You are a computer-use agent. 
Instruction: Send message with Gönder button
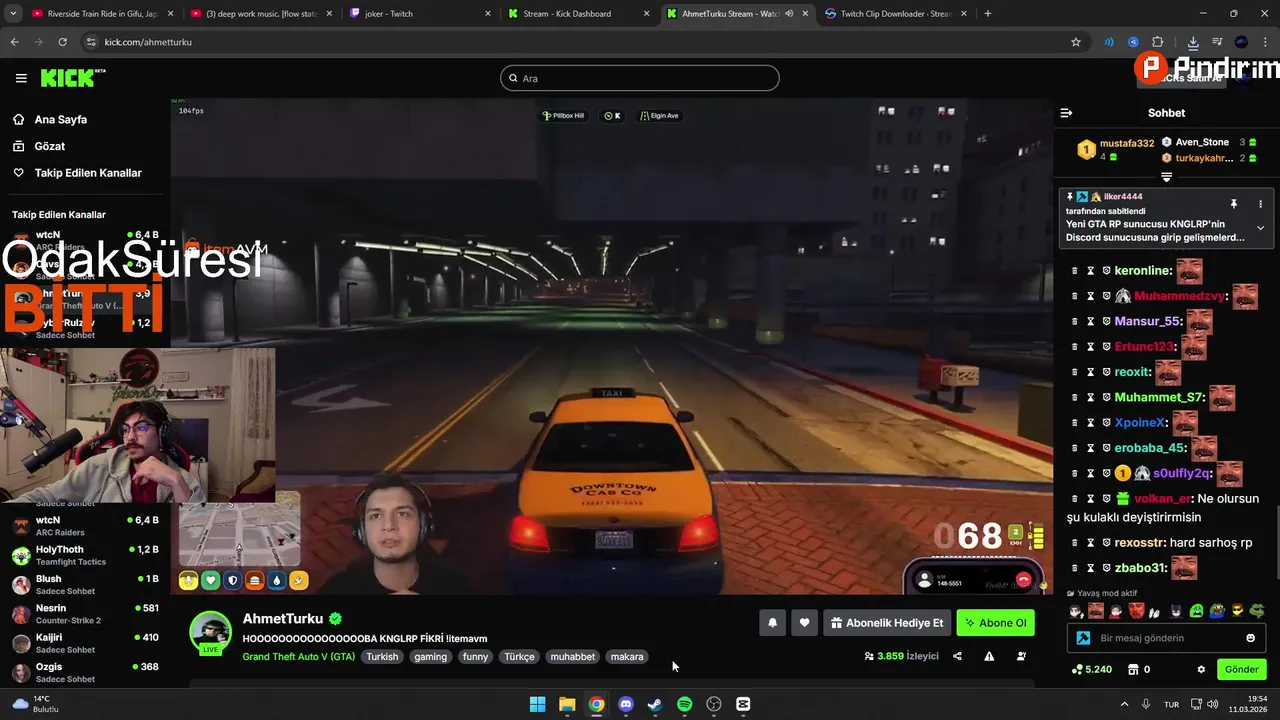pyautogui.click(x=1241, y=669)
